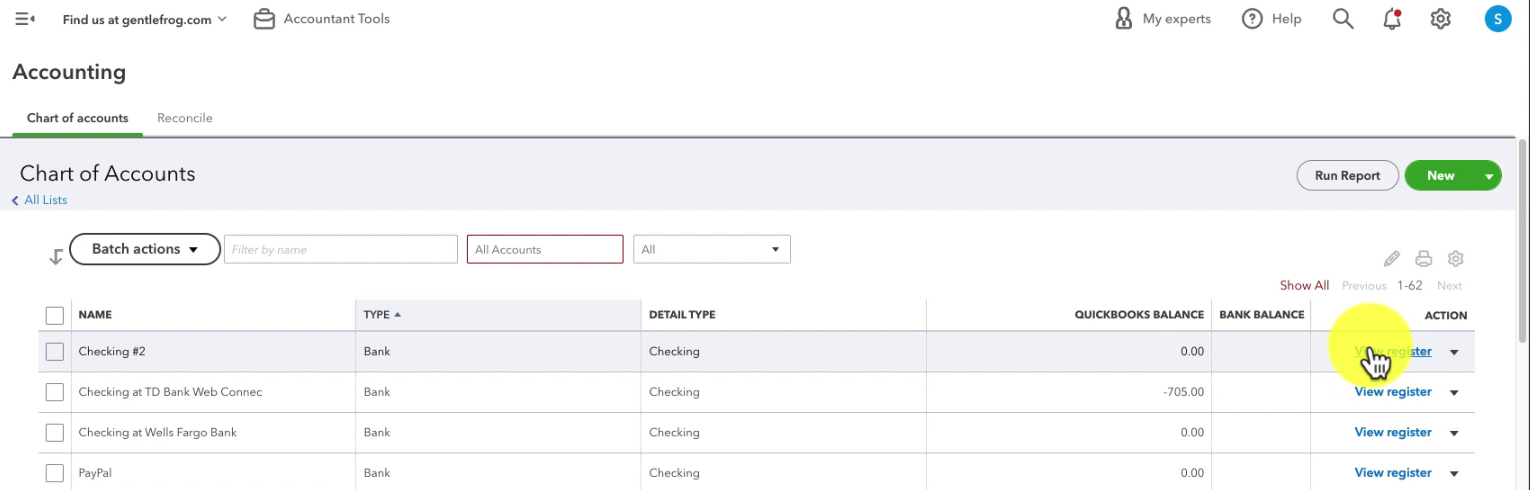Collapse the left navigation menu icon

point(25,19)
